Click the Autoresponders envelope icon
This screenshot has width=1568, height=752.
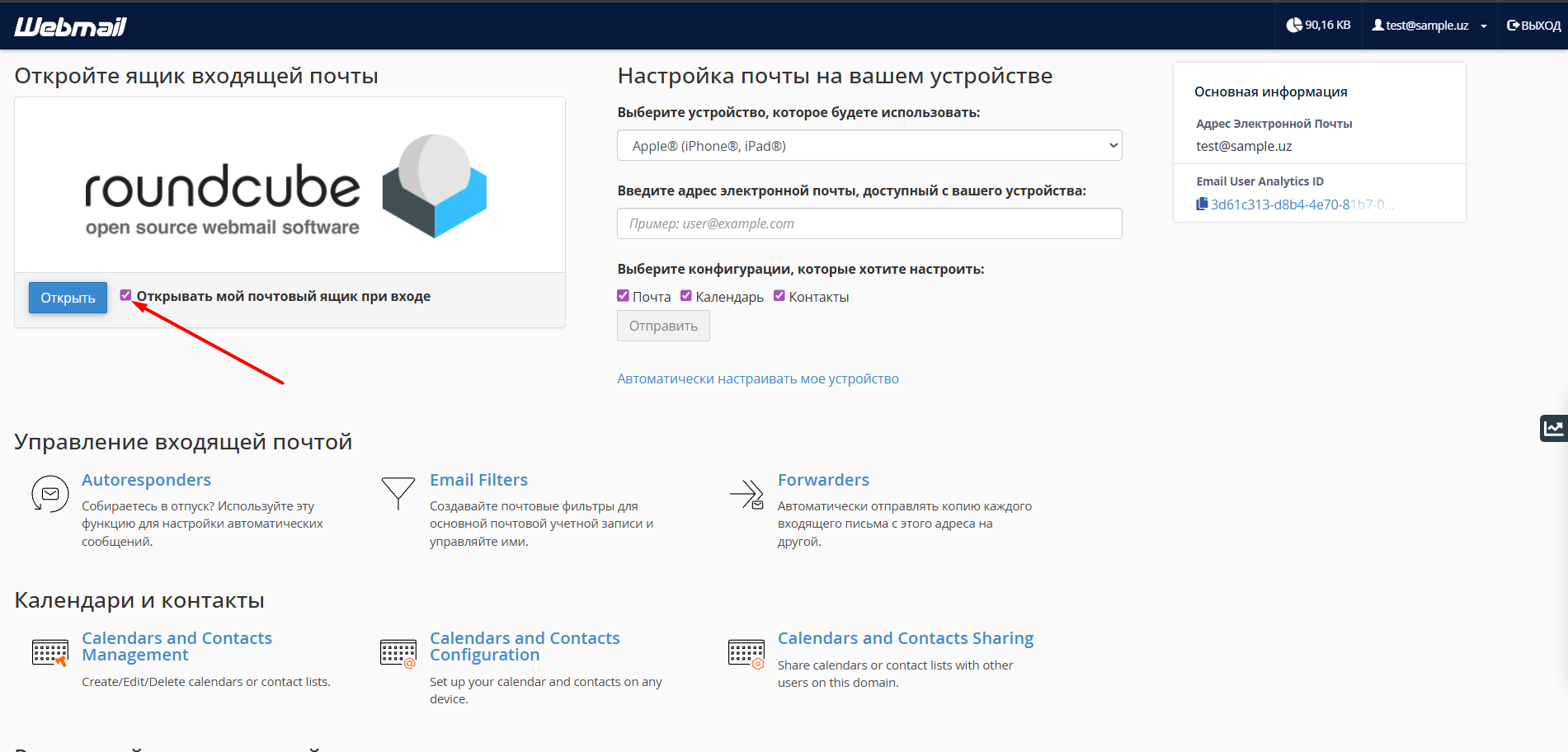[50, 494]
